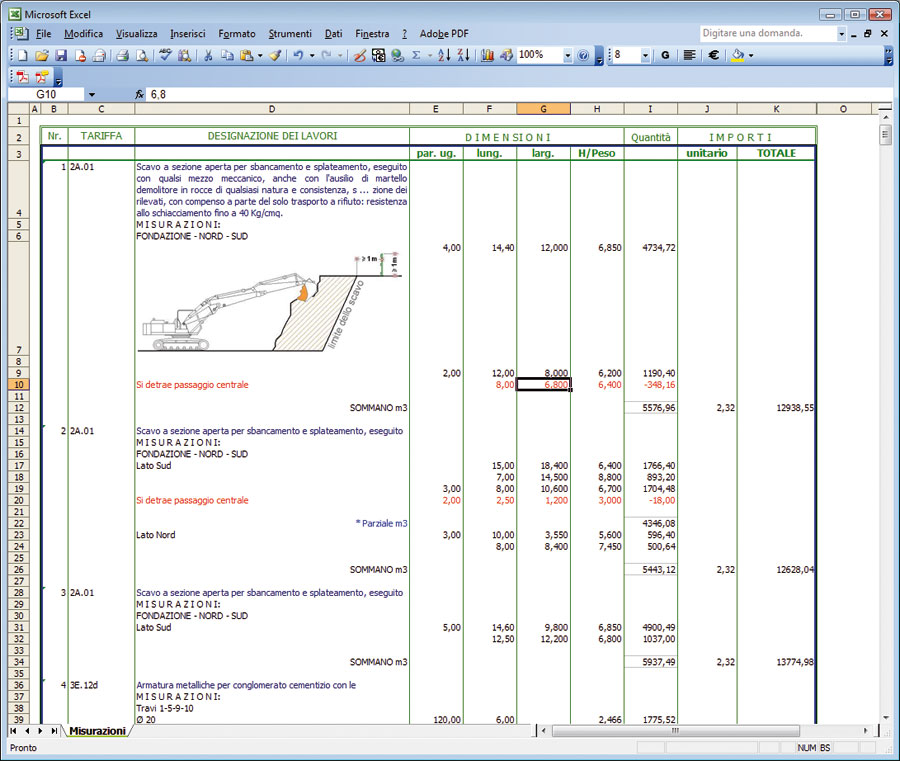The height and width of the screenshot is (761, 900).
Task: Go to the last sheet tab arrow
Action: tap(53, 731)
